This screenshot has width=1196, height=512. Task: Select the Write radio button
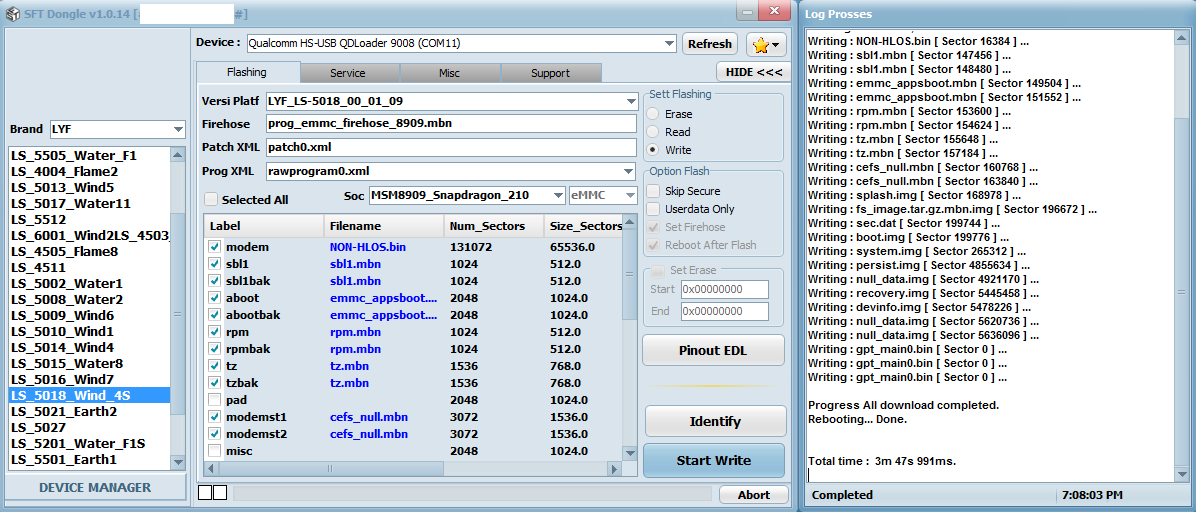pos(654,150)
